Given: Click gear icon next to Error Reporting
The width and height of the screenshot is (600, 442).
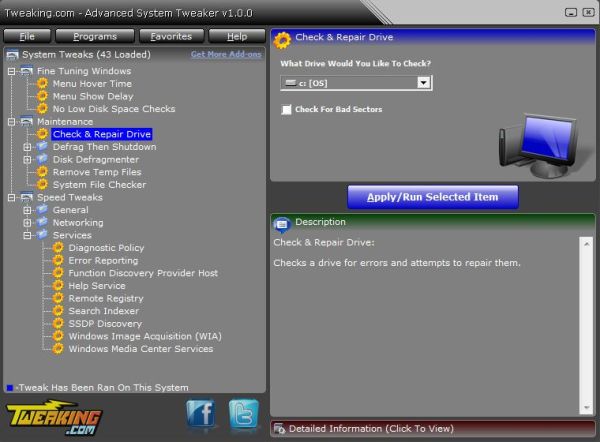Looking at the screenshot, I should (x=58, y=260).
